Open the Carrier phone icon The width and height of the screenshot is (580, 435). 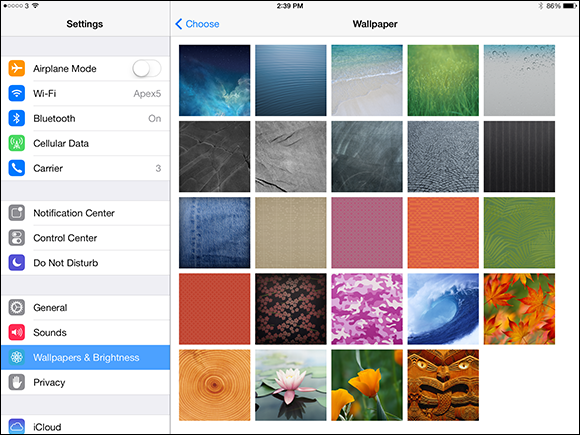coord(17,168)
